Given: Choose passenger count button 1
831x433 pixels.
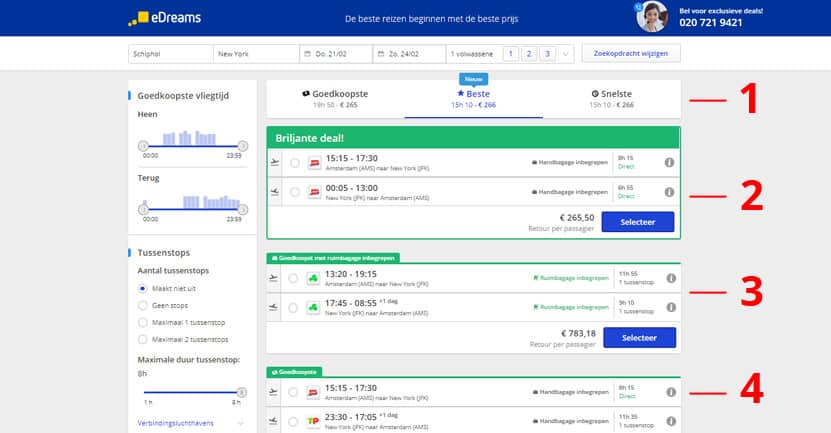Looking at the screenshot, I should 511,54.
